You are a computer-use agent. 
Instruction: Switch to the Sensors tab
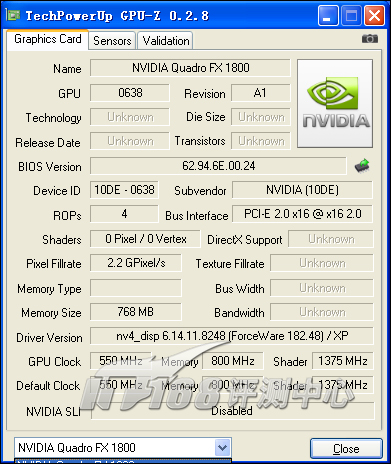point(112,41)
